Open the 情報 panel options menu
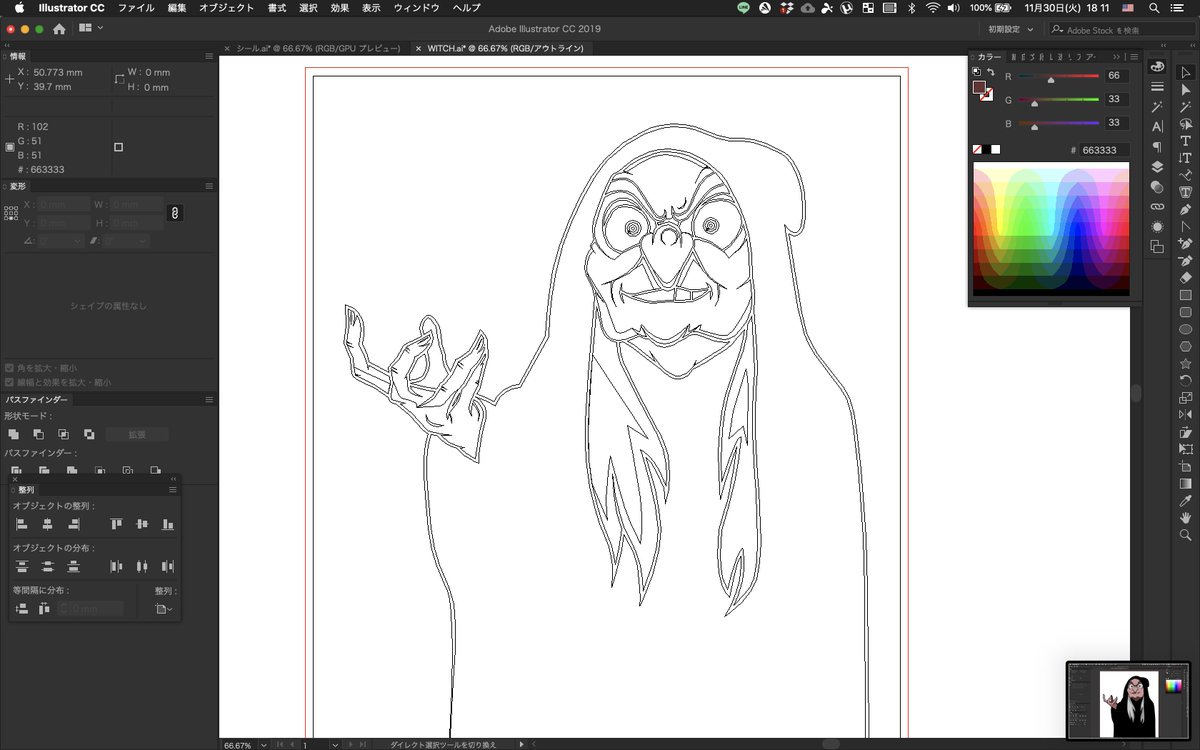 pos(209,56)
